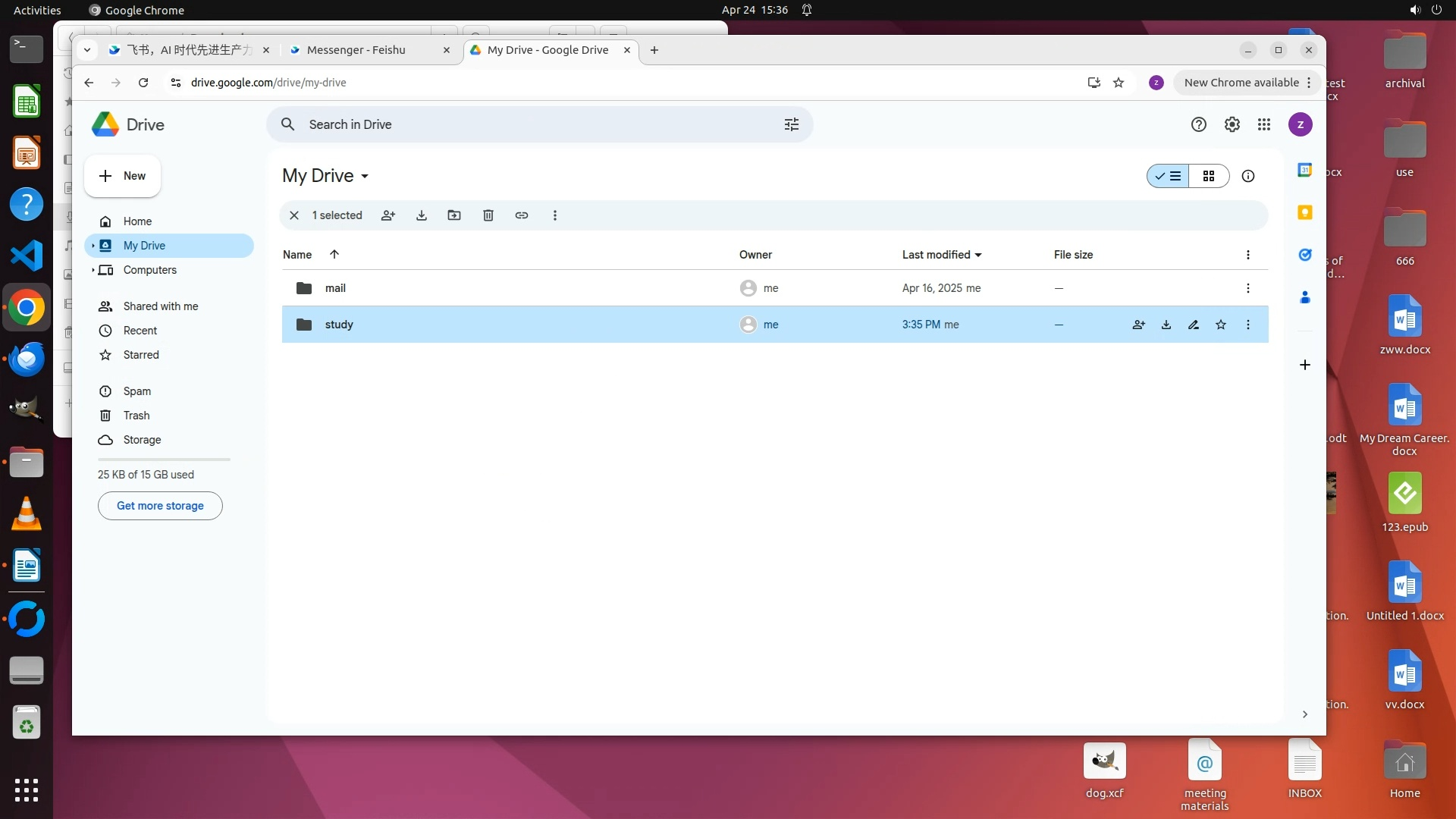
Task: Expand the My Drive title dropdown
Action: click(x=365, y=176)
